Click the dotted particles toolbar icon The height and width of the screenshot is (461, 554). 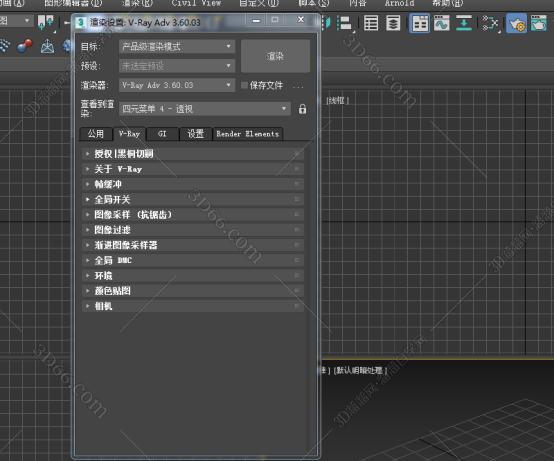coord(5,47)
